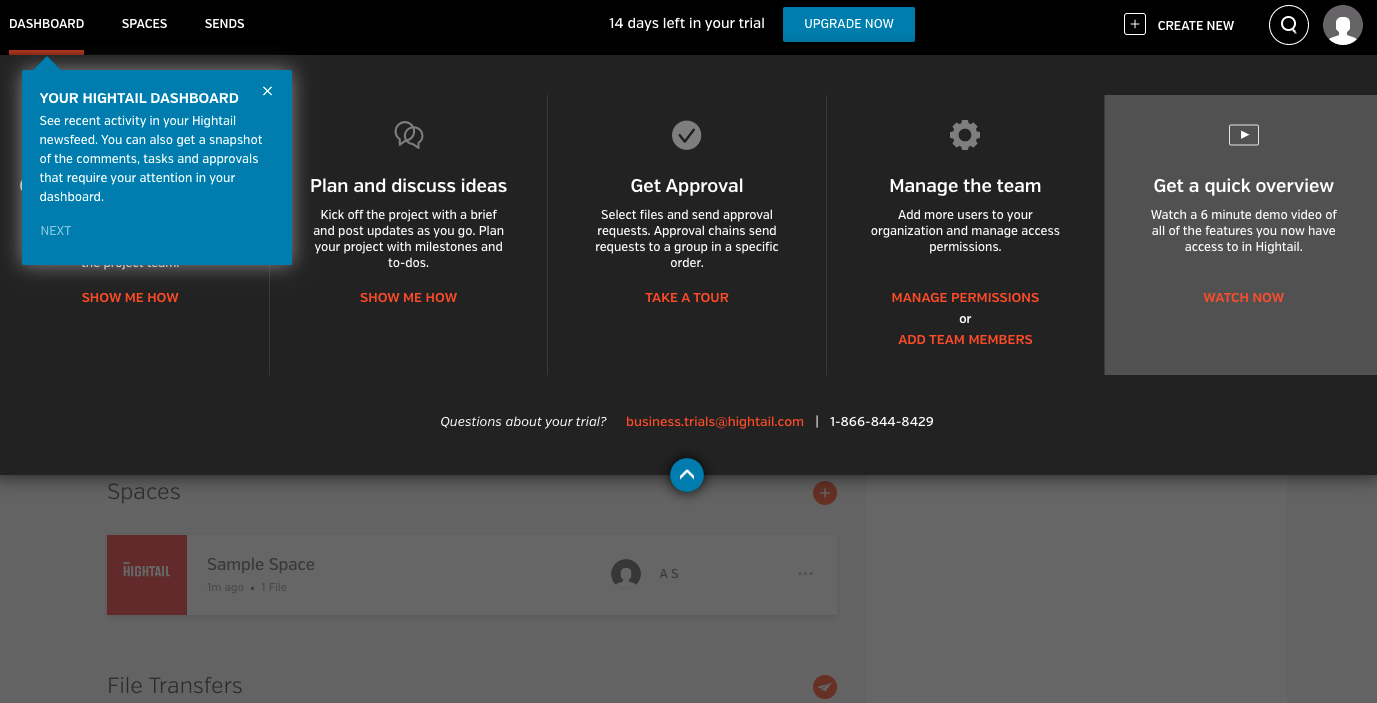Click the checkmark icon above Get Approval
Image resolution: width=1377 pixels, height=703 pixels.
pos(686,135)
